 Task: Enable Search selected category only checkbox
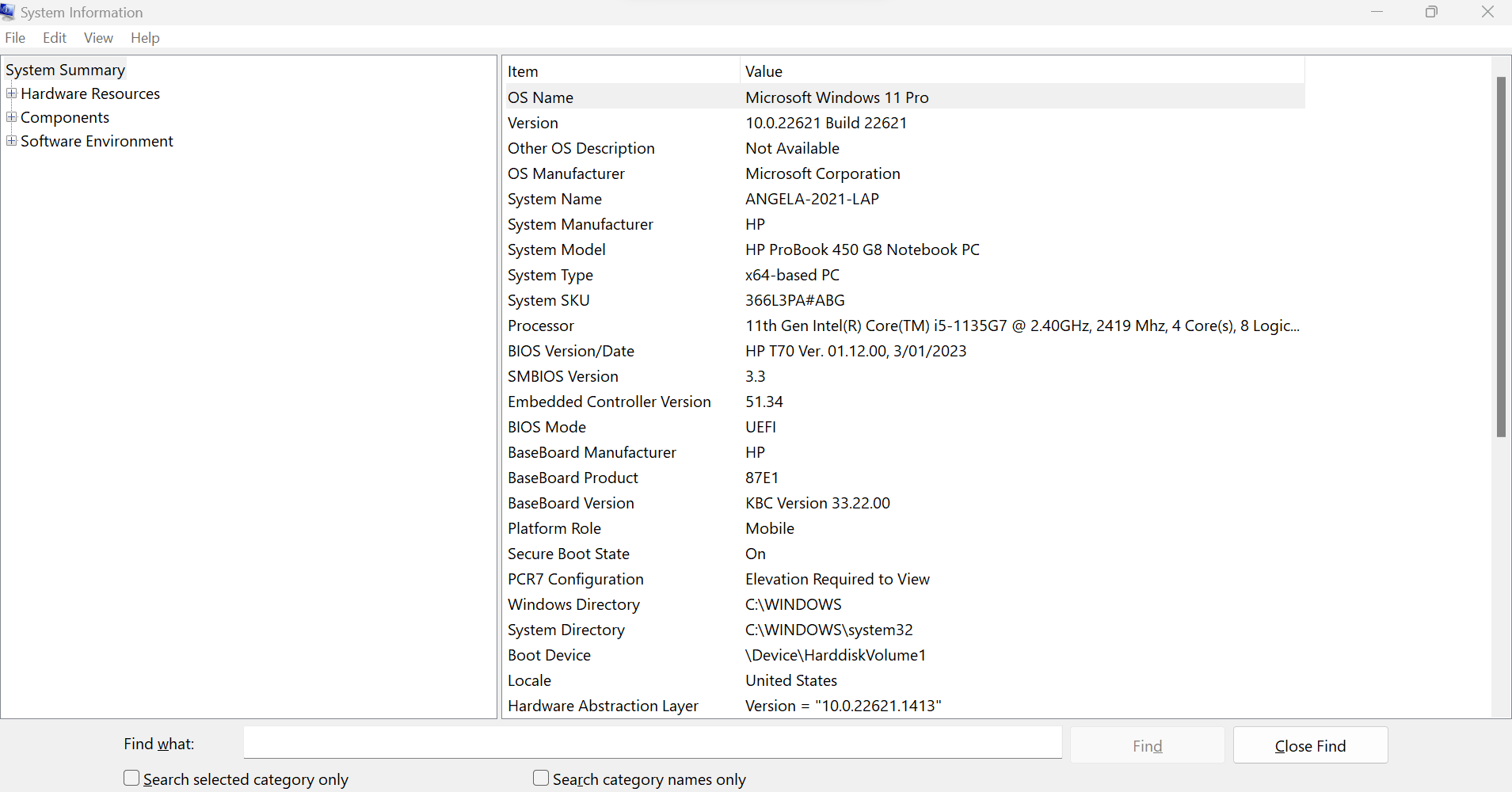(x=131, y=779)
